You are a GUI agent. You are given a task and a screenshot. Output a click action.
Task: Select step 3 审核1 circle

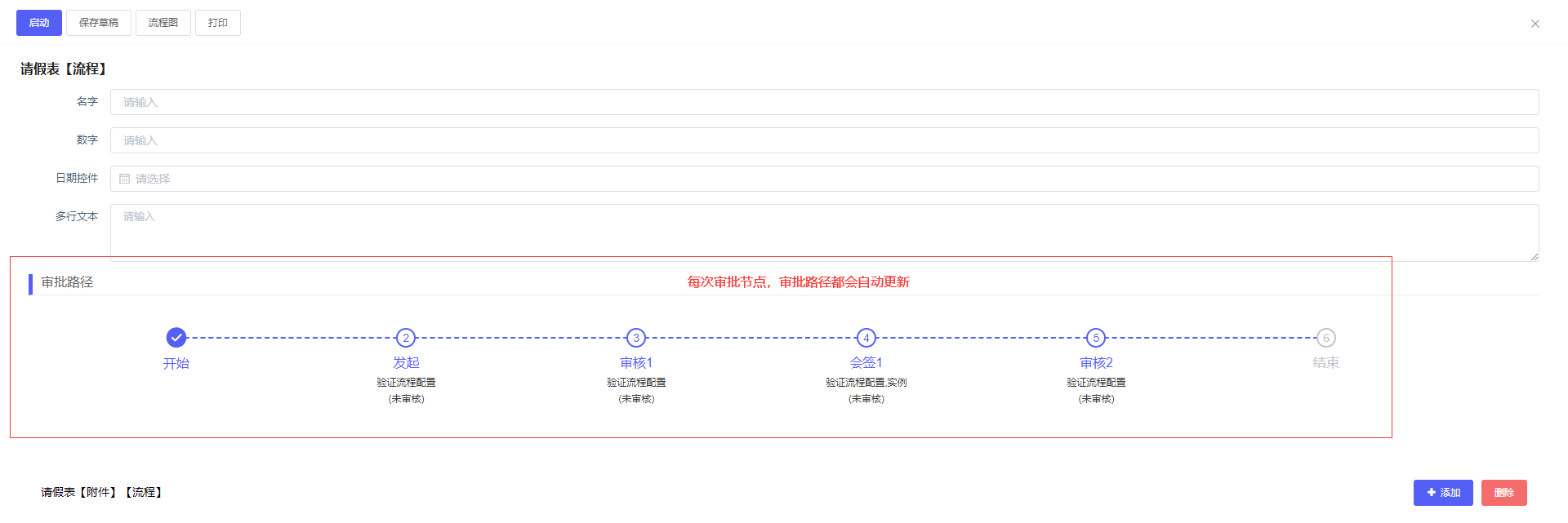pos(636,338)
